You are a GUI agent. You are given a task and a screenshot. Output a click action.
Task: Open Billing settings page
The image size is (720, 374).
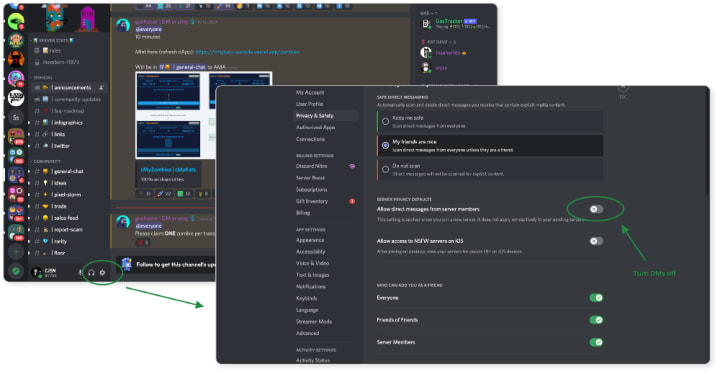[x=303, y=213]
